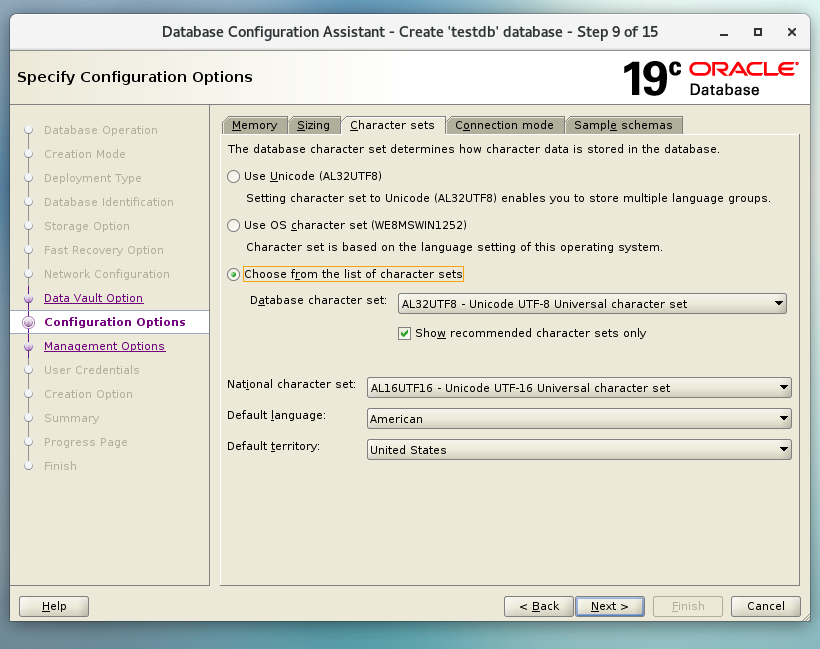
Task: Cancel the database creation wizard
Action: point(765,606)
